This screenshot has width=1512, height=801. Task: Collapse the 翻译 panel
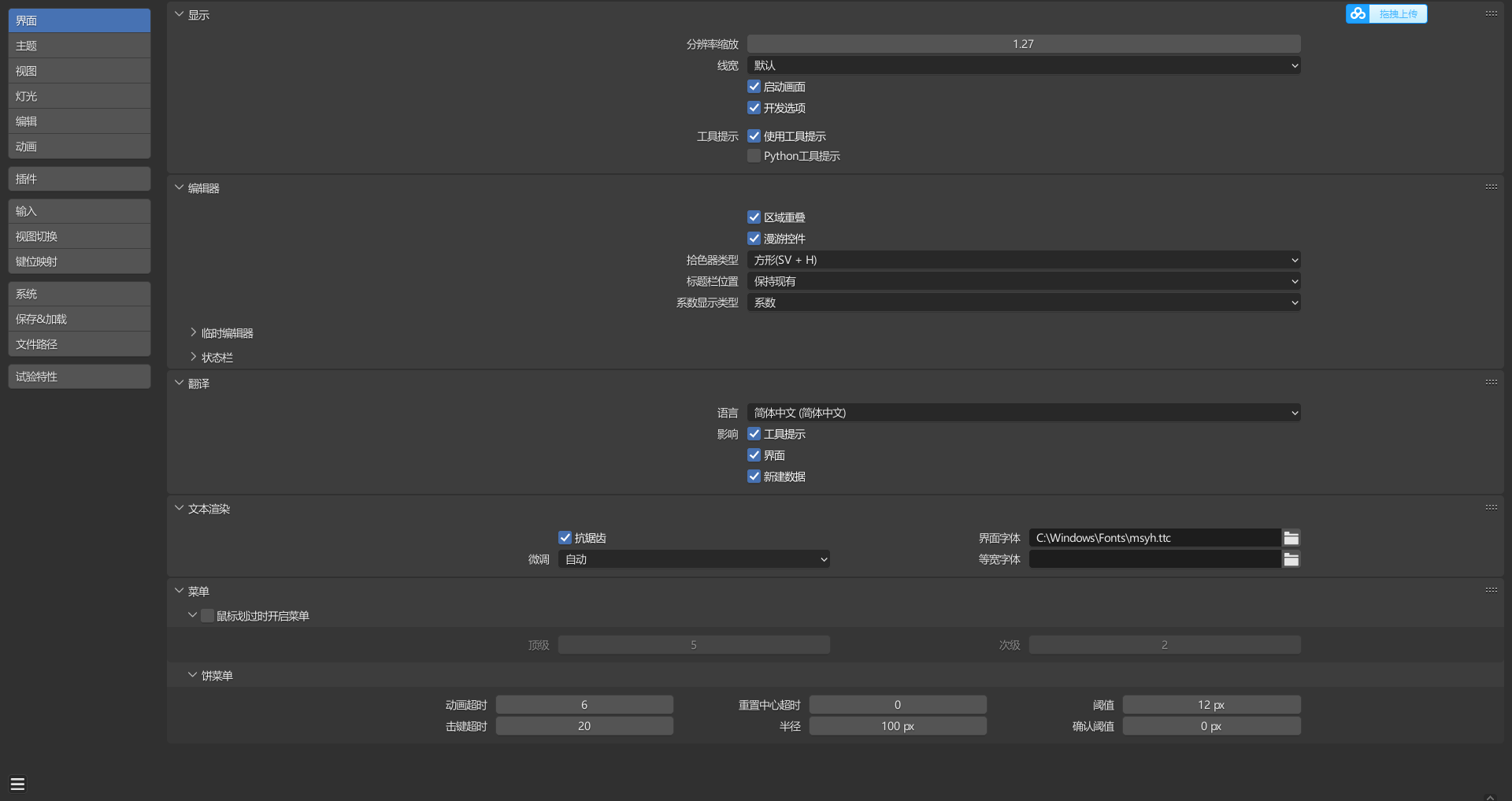tap(180, 384)
